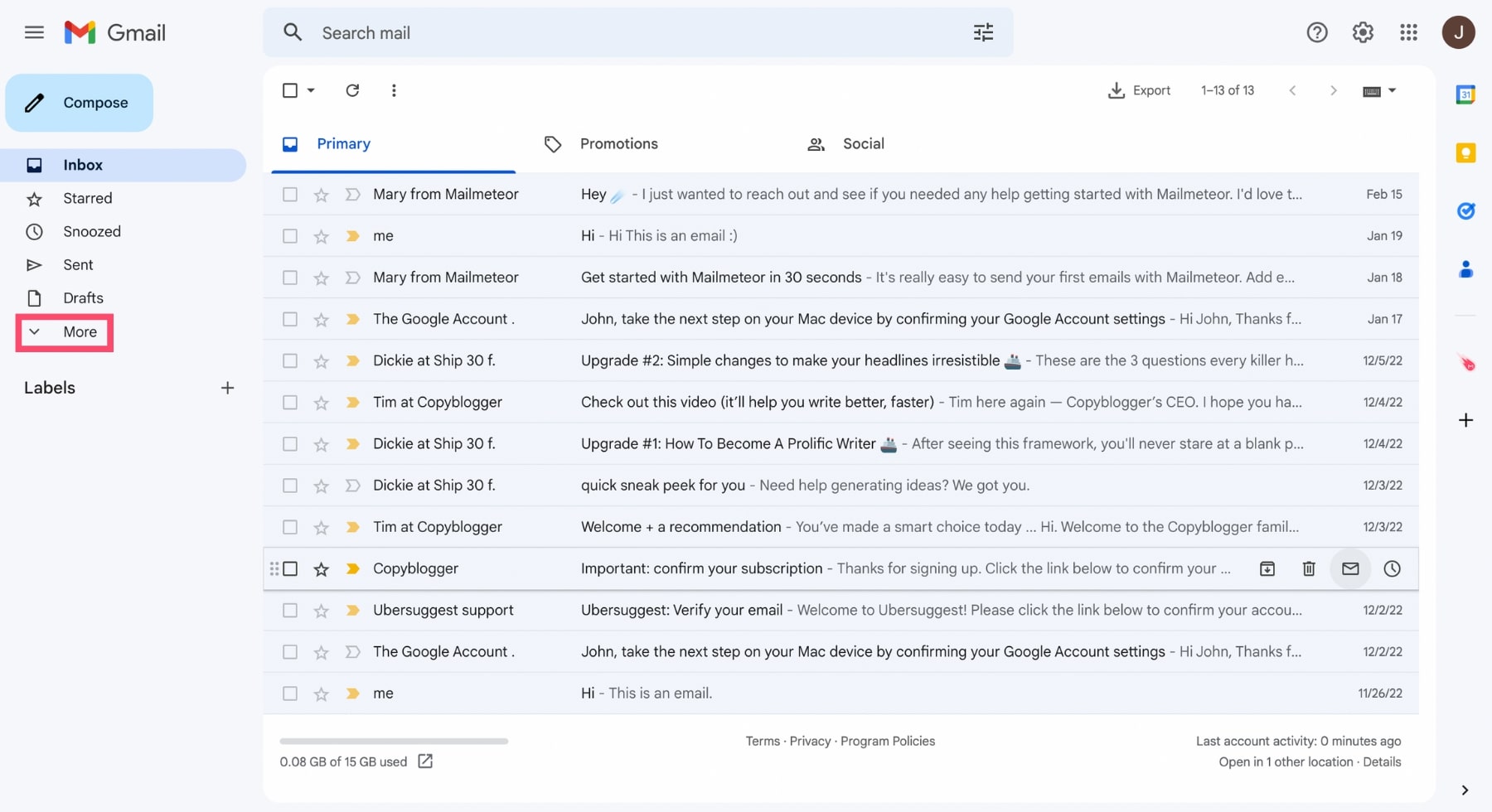1492x812 pixels.
Task: Star the Tim at Copyblogger 12/4/22 email
Action: (321, 403)
